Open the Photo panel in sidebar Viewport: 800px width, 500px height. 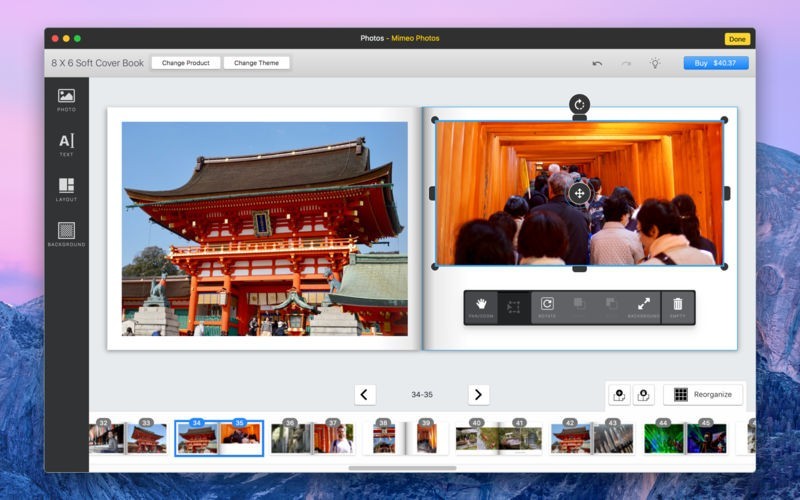(x=66, y=98)
